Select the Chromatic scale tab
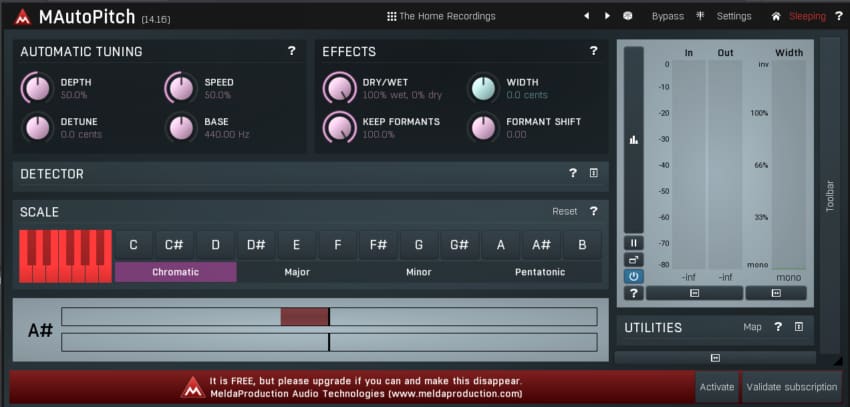850x407 pixels. [x=175, y=272]
